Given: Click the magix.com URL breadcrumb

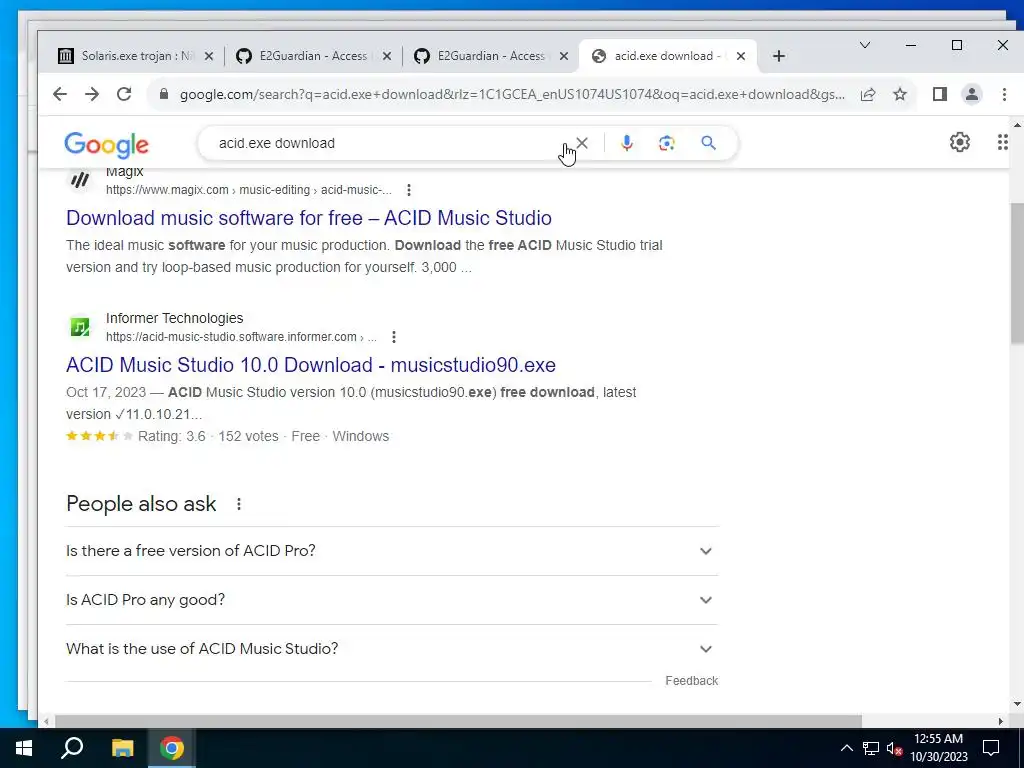Looking at the screenshot, I should coord(249,190).
